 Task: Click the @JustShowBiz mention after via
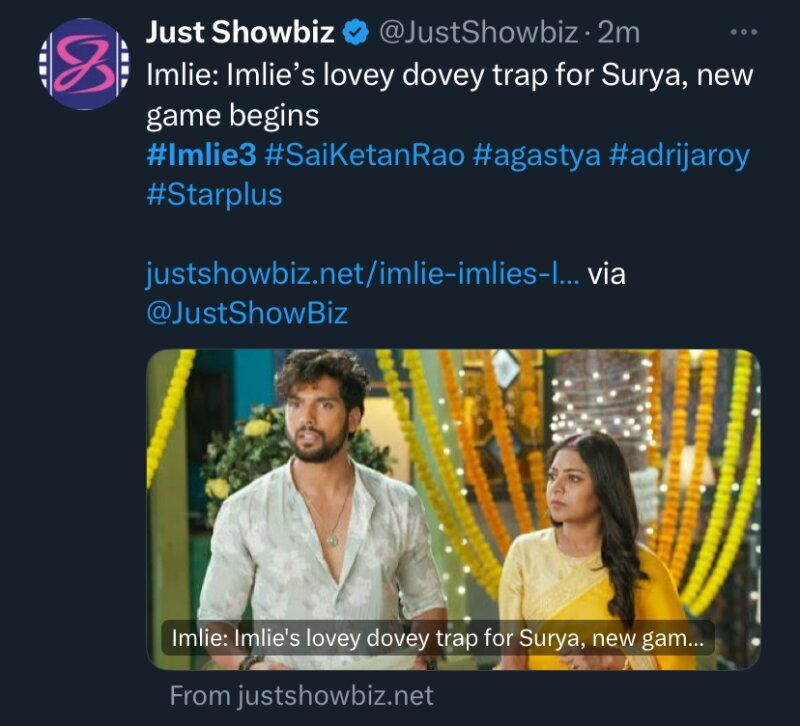tap(247, 313)
